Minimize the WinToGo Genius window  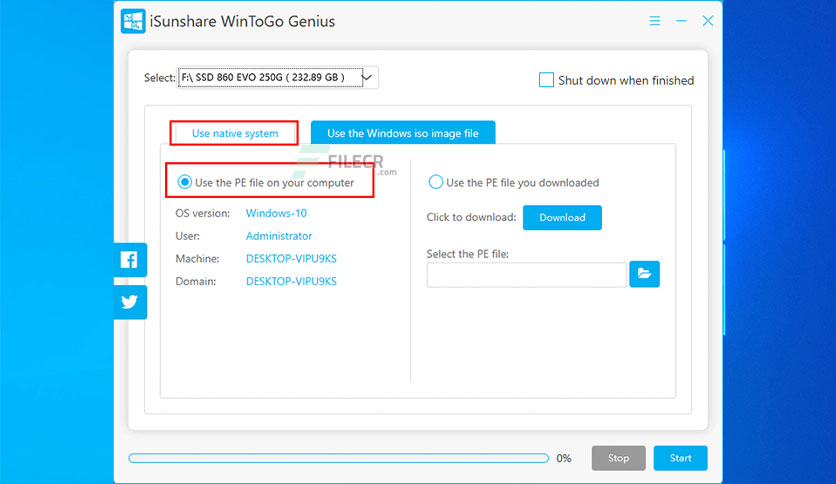[x=681, y=21]
